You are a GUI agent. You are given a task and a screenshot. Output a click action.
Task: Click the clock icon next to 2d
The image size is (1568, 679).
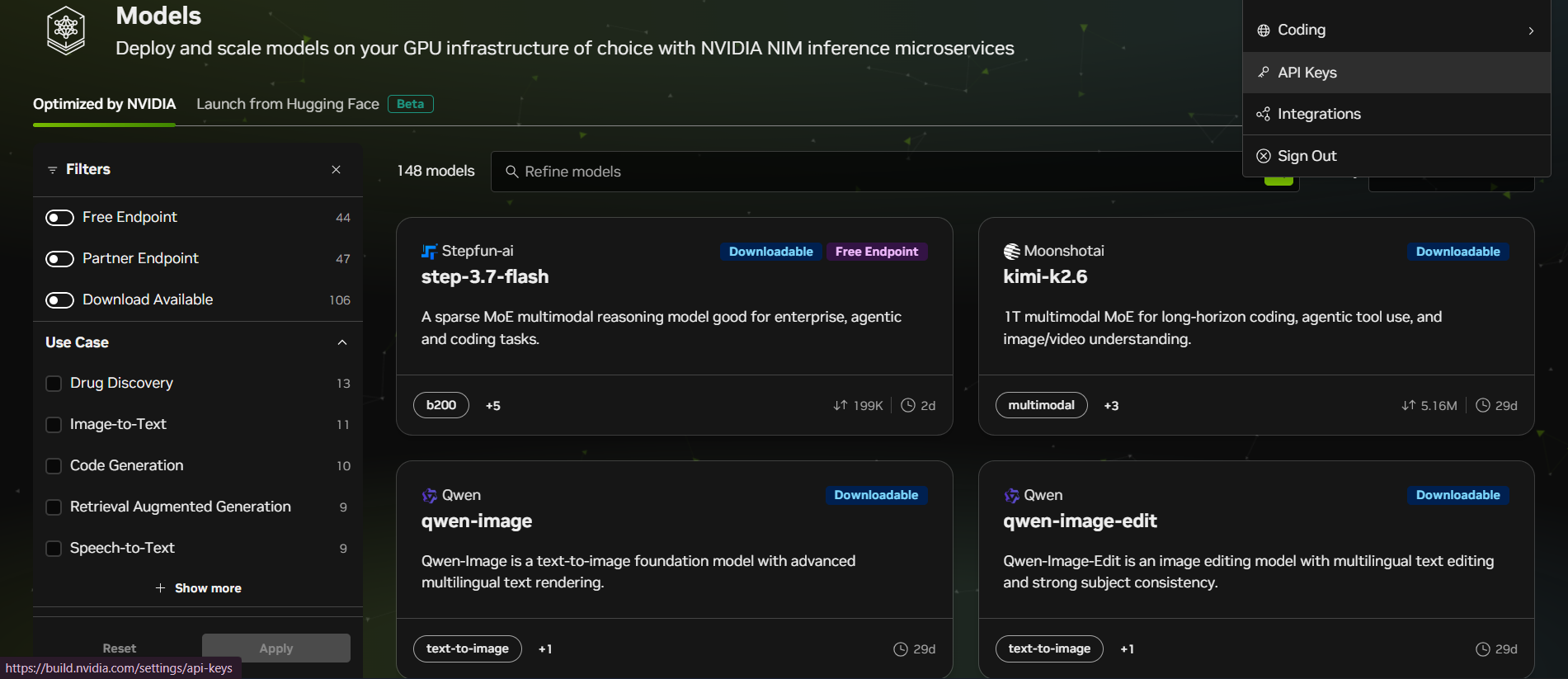[x=907, y=405]
